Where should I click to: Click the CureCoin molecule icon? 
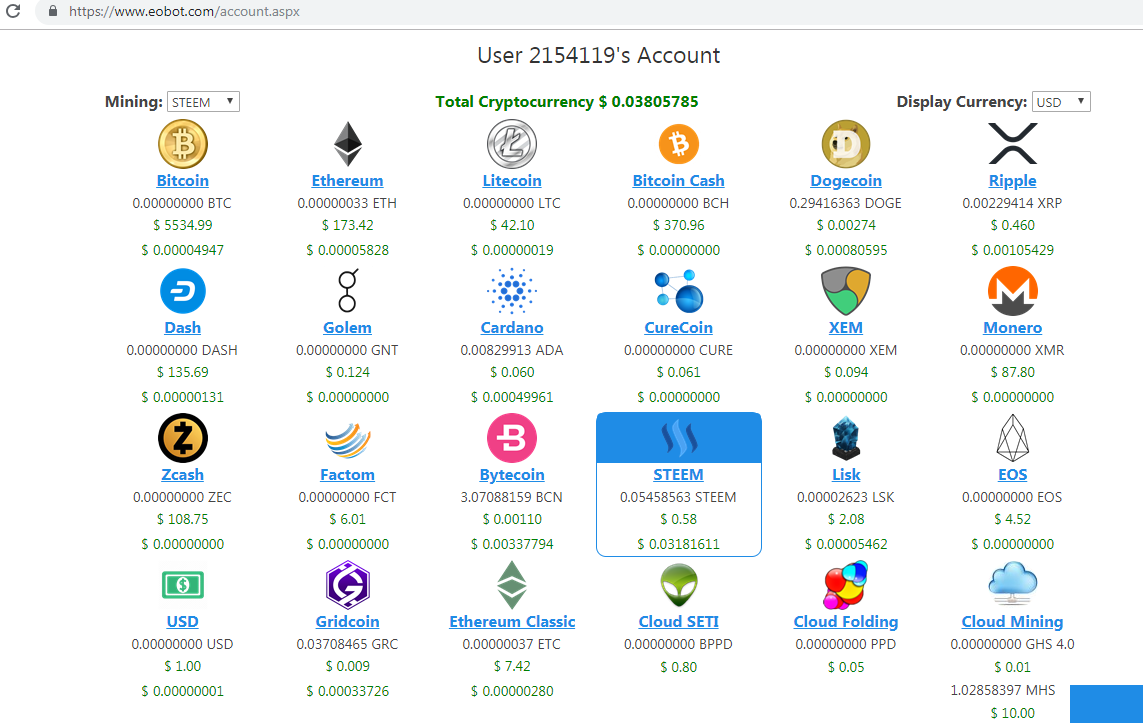point(679,291)
